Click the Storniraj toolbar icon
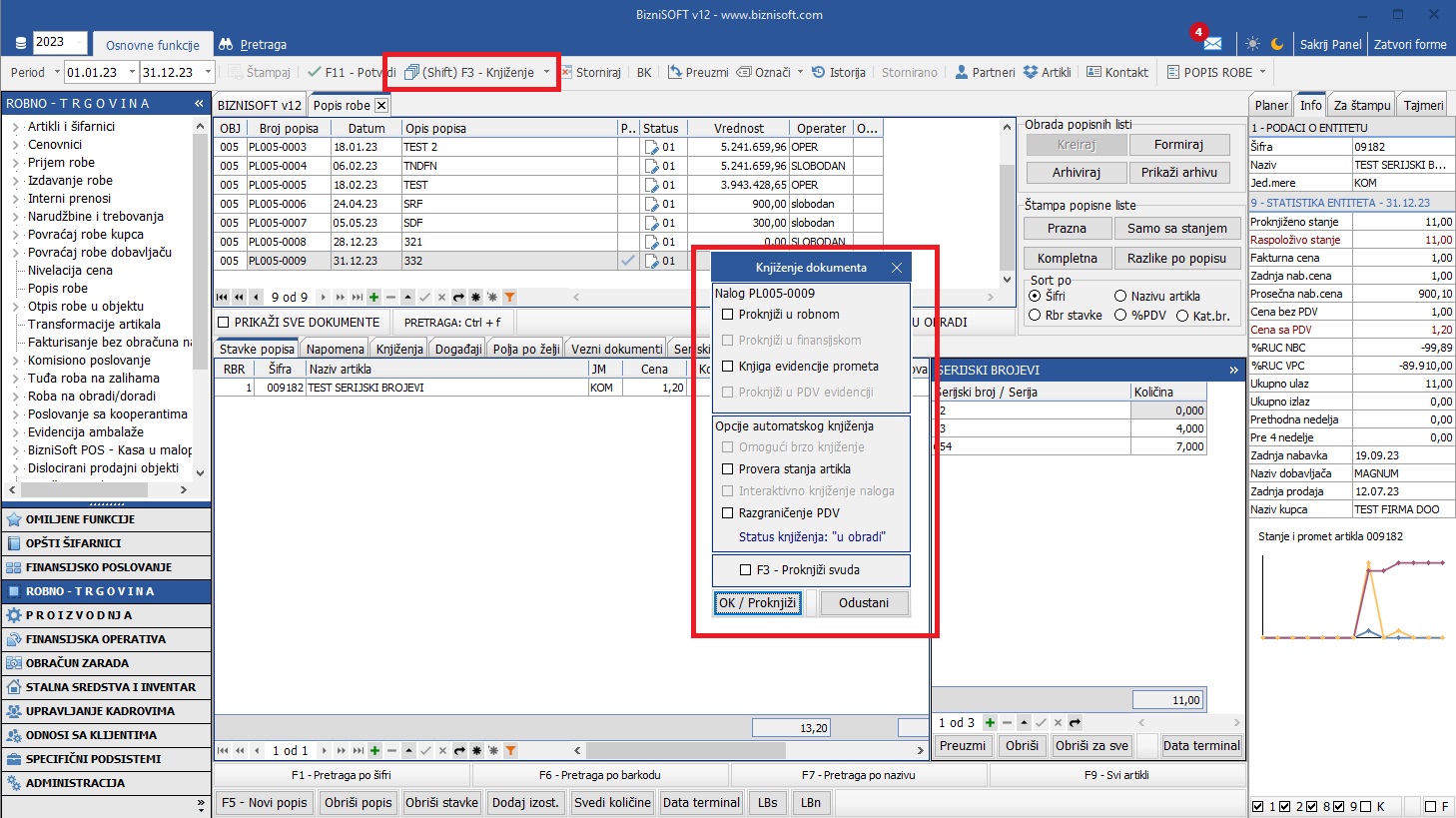 tap(566, 73)
